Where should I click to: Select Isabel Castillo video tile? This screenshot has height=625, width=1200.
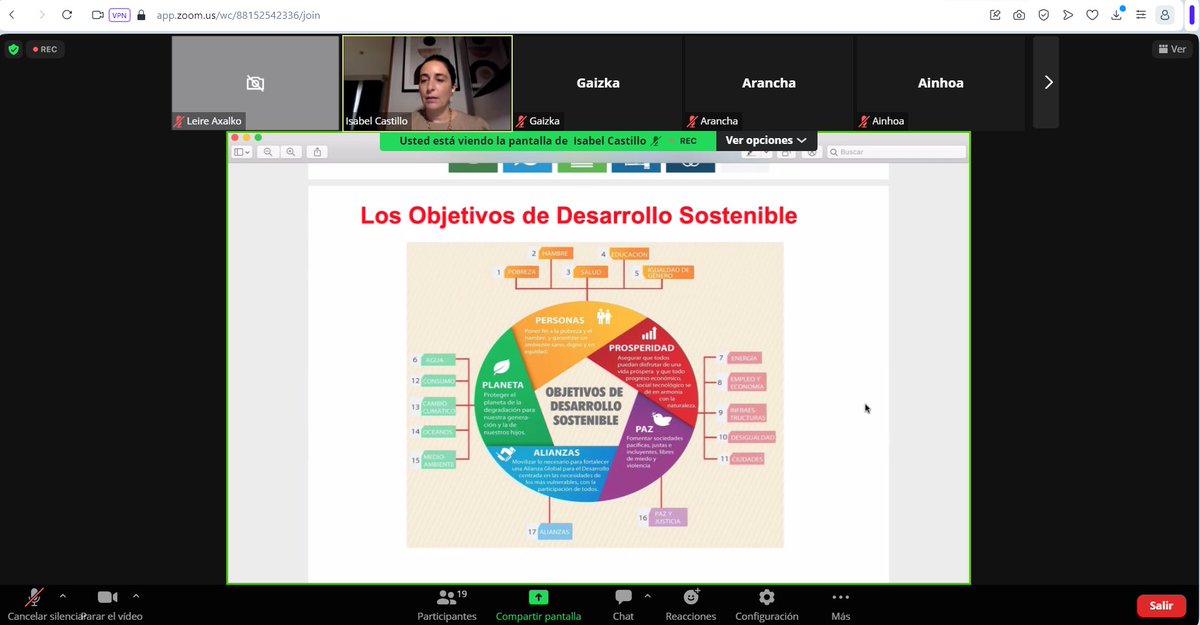point(427,83)
